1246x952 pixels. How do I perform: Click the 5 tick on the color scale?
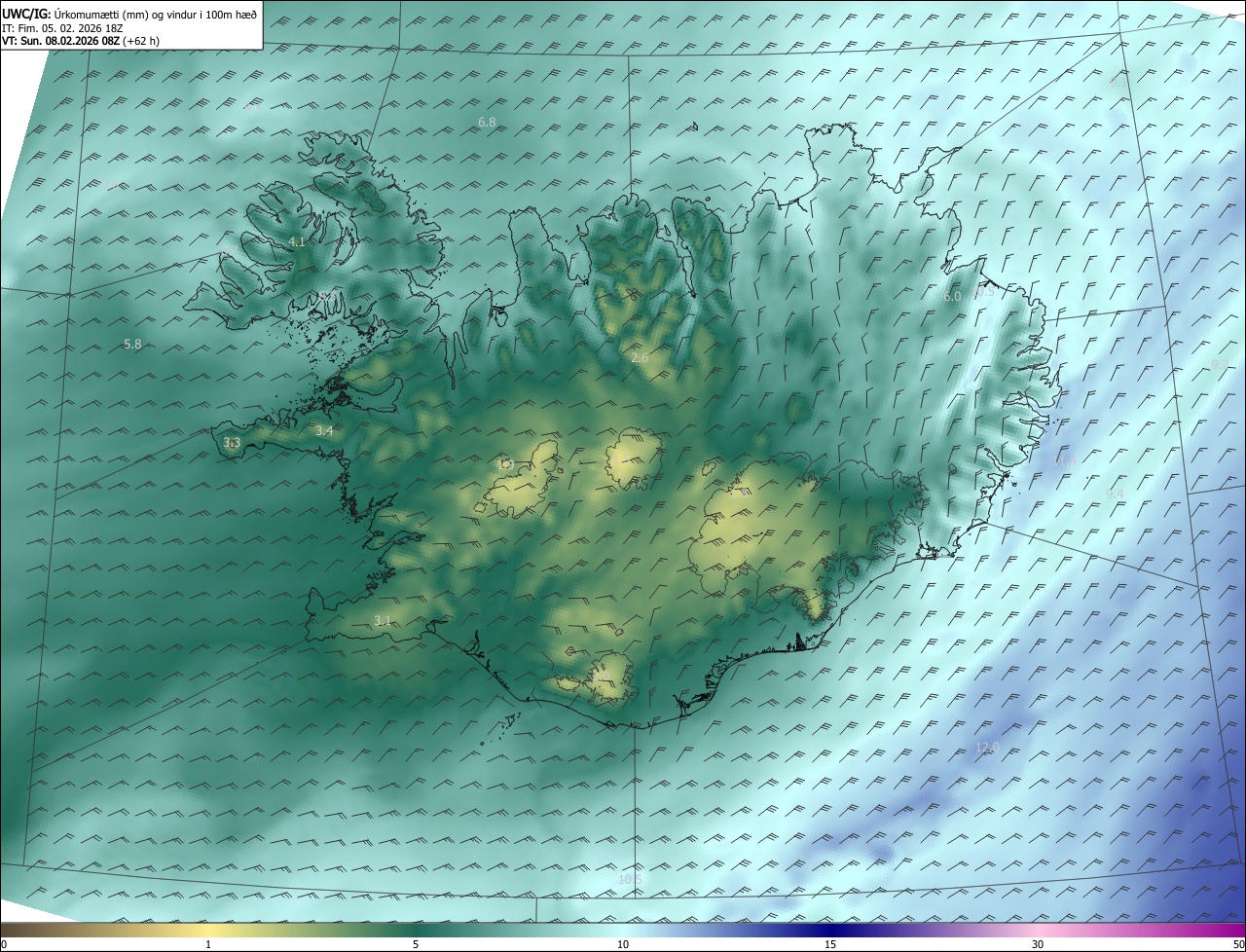coord(416,944)
